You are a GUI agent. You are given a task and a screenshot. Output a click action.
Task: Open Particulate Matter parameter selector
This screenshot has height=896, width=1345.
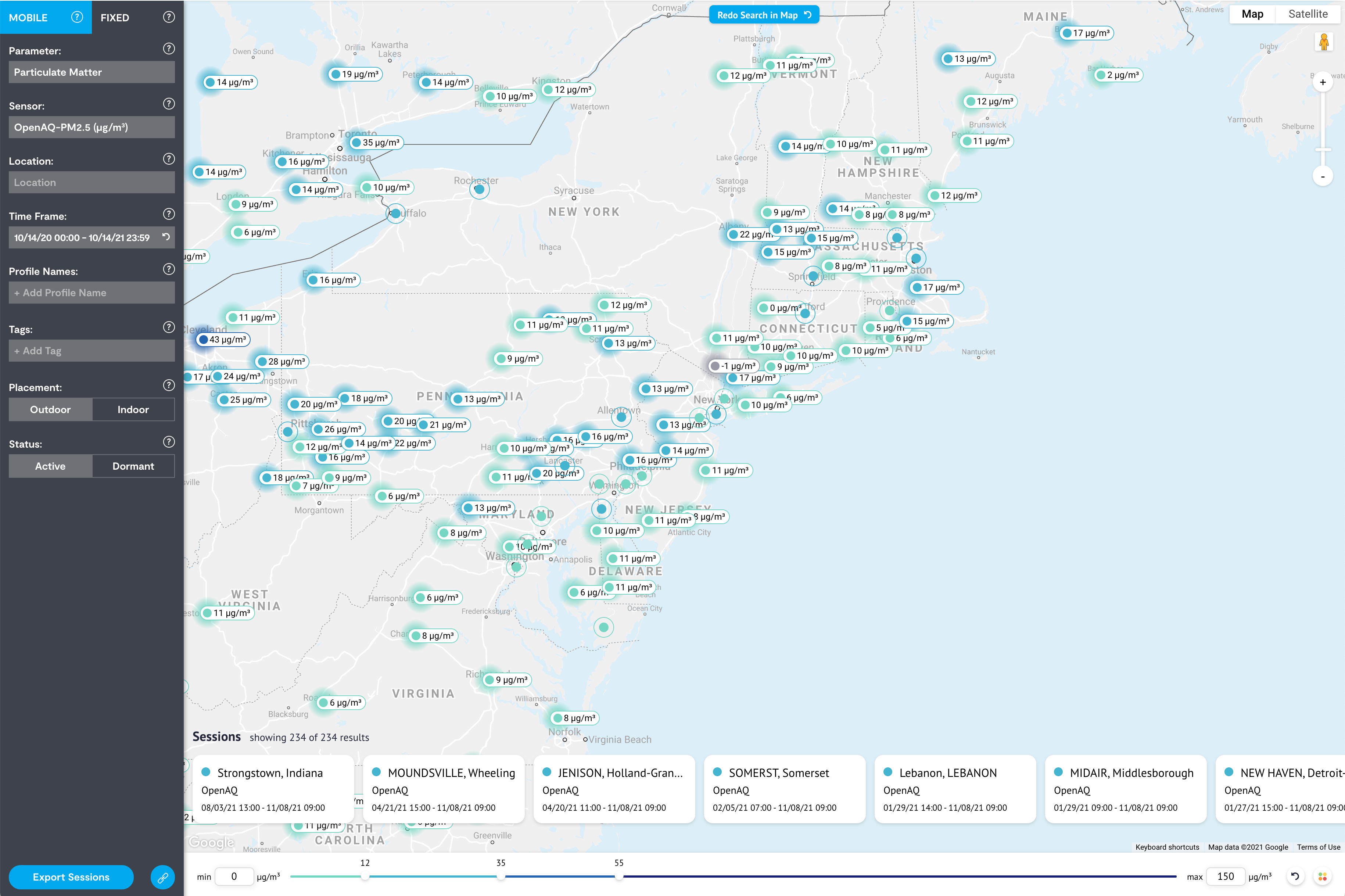pos(92,72)
